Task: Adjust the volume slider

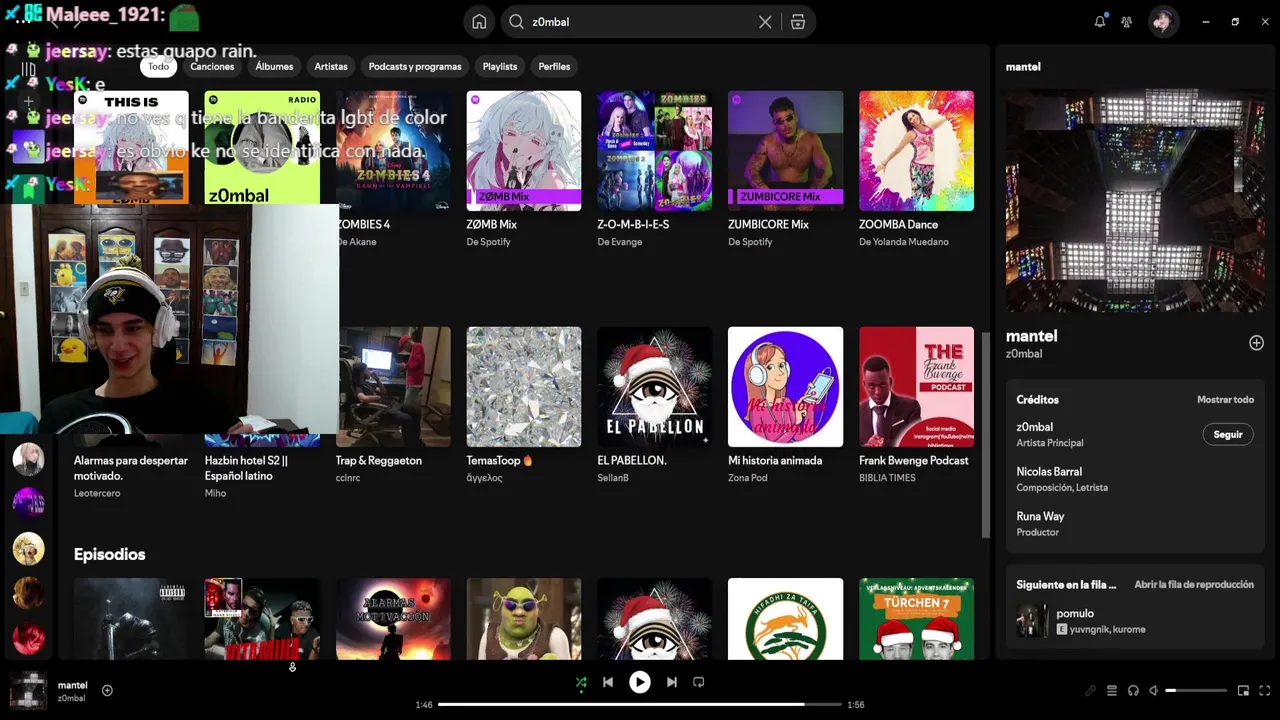Action: pos(1196,690)
